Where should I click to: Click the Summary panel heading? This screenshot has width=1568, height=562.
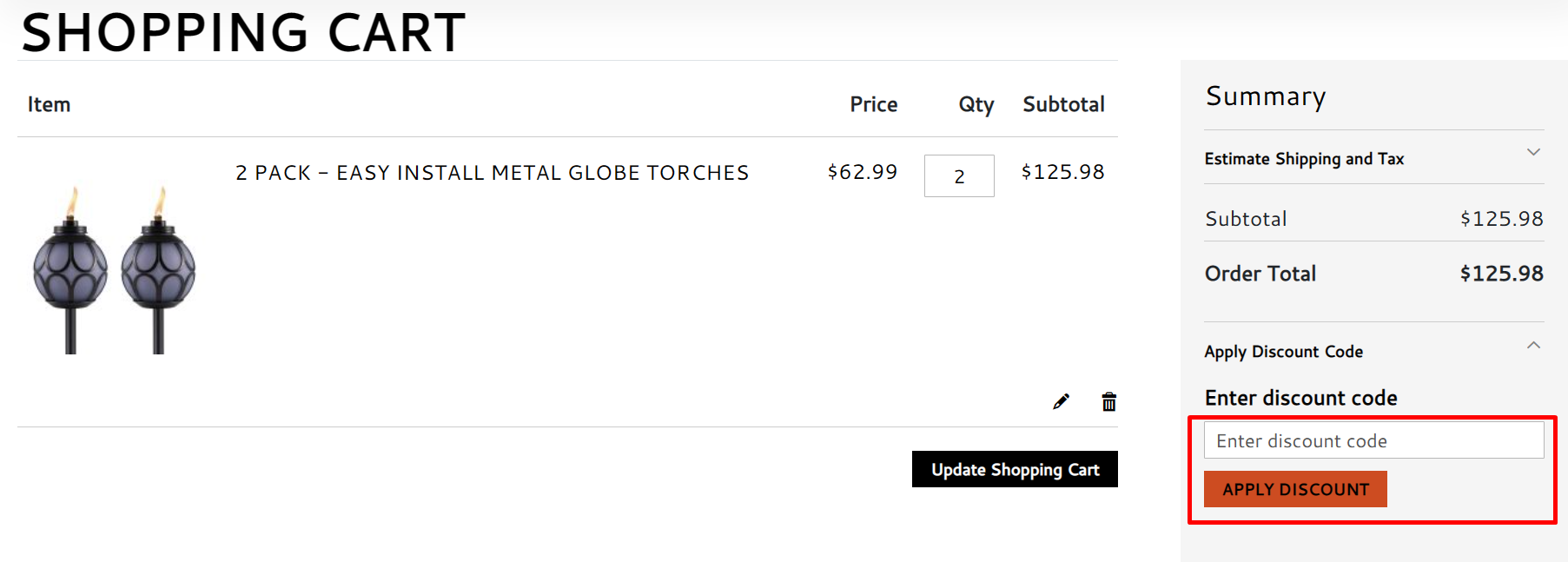click(x=1266, y=96)
